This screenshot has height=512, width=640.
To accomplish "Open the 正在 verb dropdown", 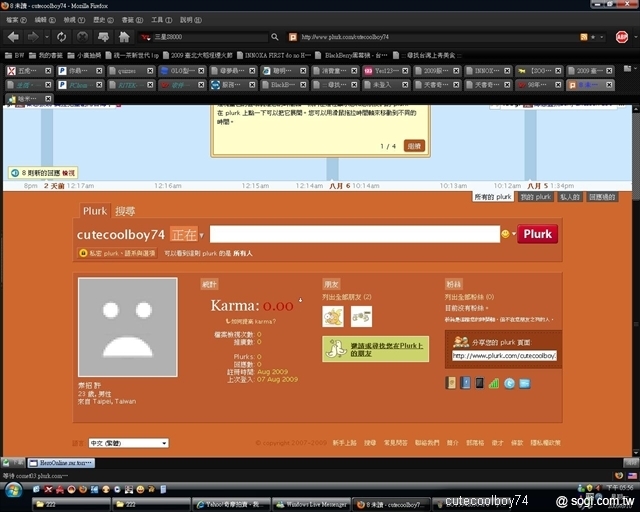I will point(186,234).
